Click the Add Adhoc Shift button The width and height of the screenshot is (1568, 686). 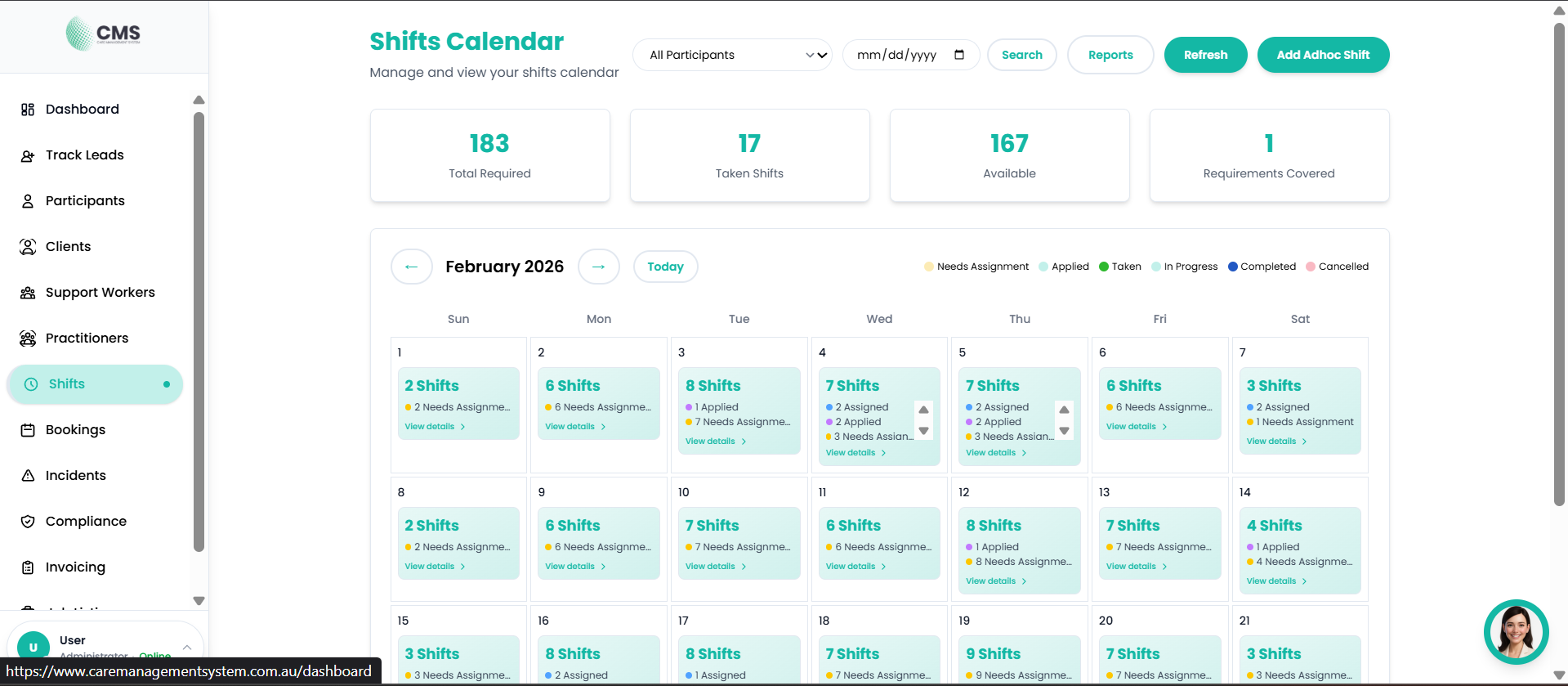click(1323, 55)
